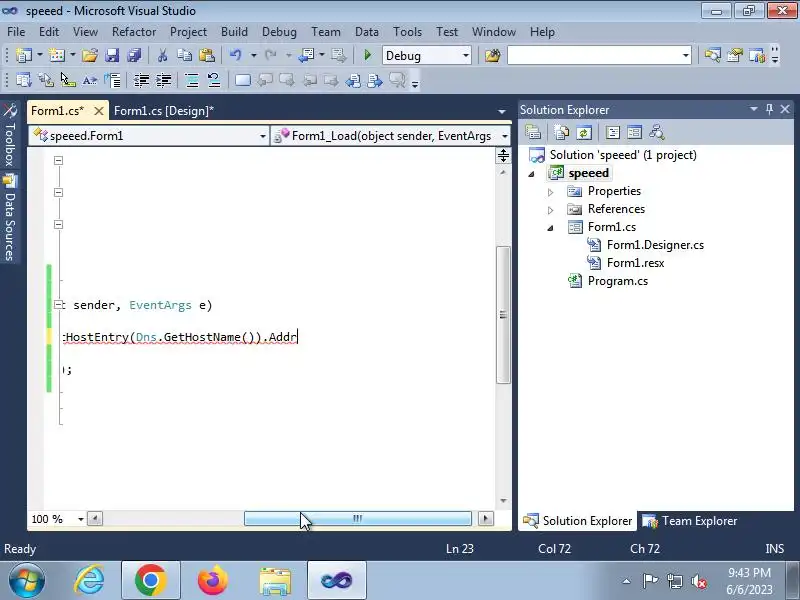Open the Windows Start menu
The image size is (800, 600).
tap(27, 580)
